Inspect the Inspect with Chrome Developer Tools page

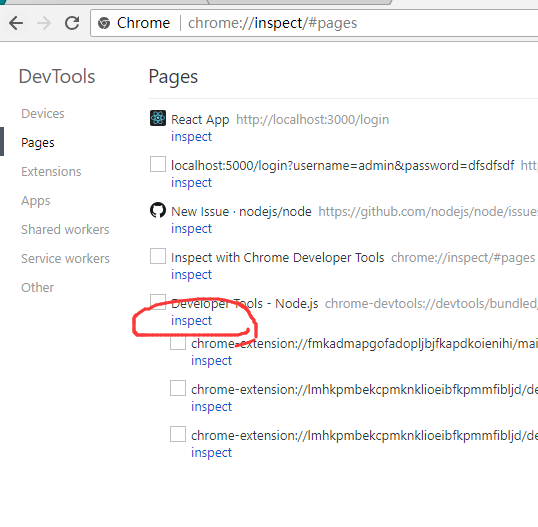pyautogui.click(x=191, y=274)
